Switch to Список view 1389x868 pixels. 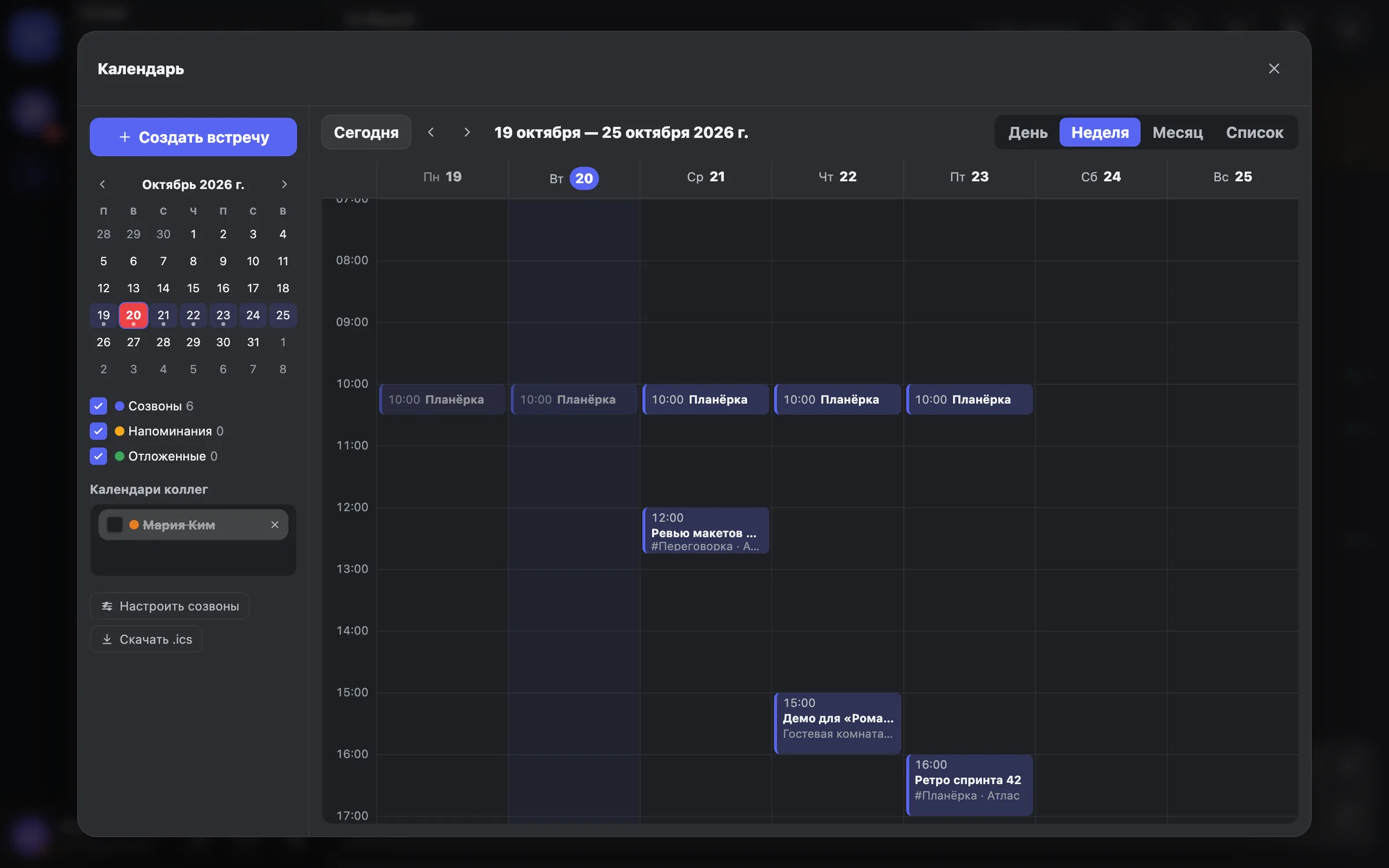(1254, 133)
